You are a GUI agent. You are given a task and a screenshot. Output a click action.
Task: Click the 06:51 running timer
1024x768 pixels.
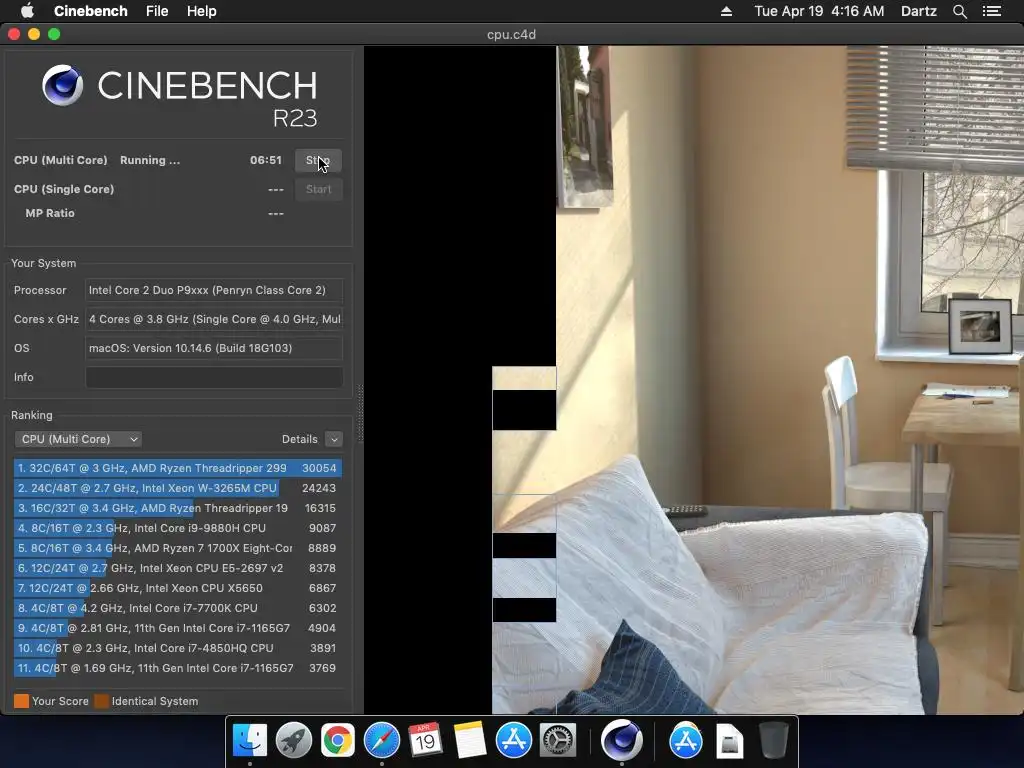(266, 161)
